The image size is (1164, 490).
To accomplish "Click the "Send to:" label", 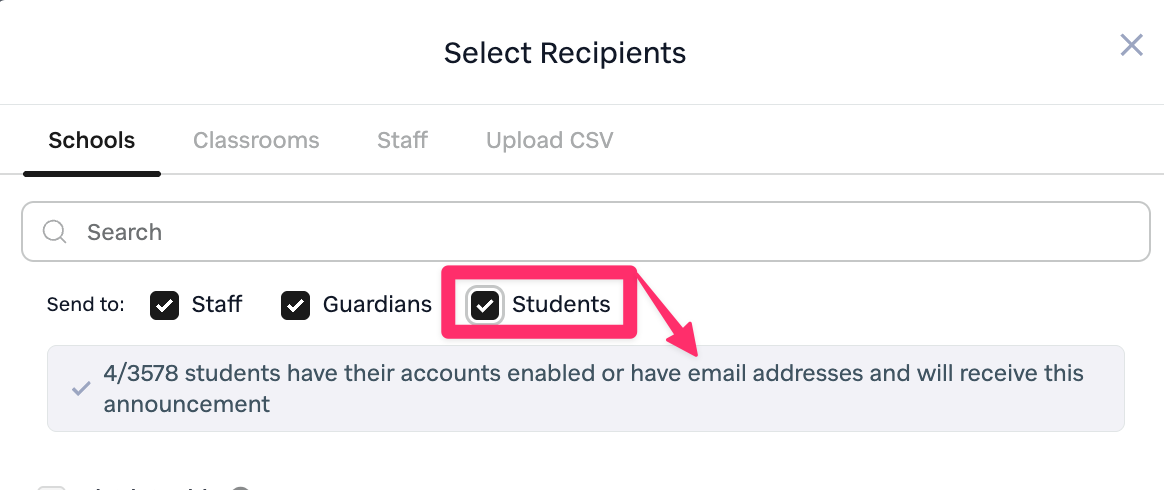I will point(86,305).
